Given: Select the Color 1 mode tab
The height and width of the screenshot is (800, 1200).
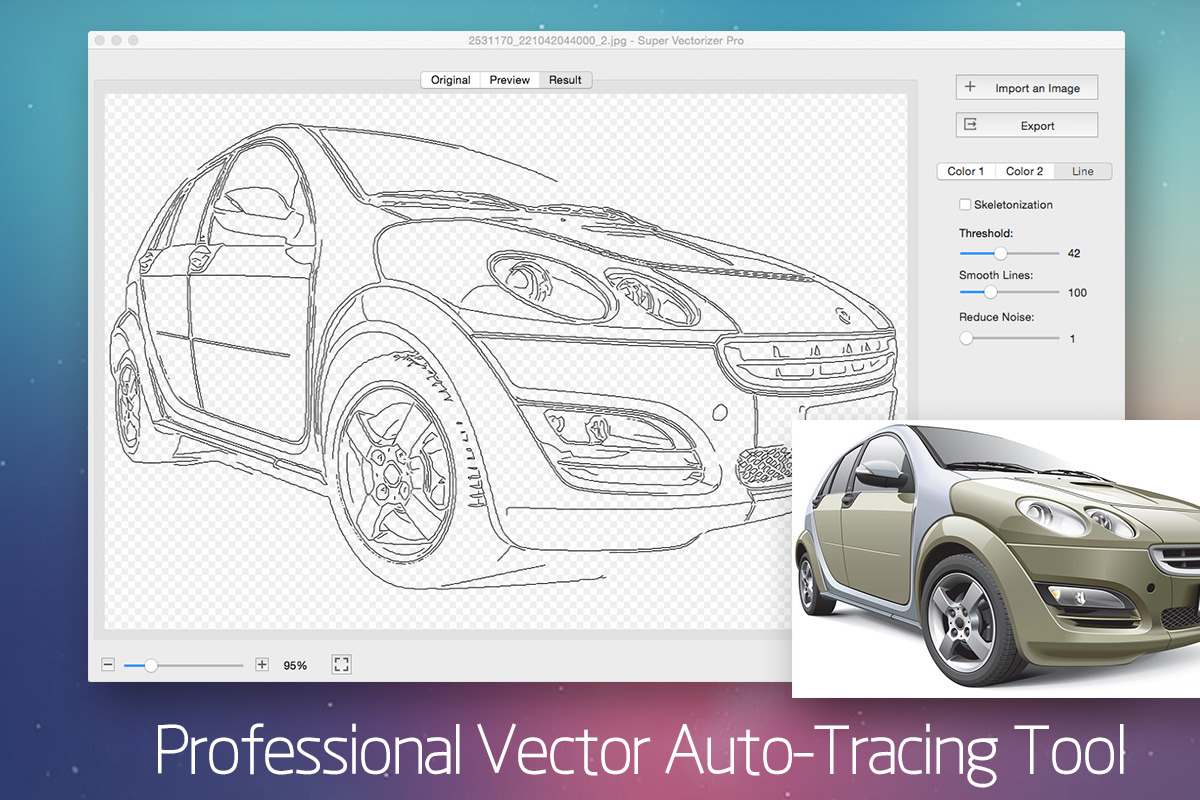Looking at the screenshot, I should (x=966, y=171).
